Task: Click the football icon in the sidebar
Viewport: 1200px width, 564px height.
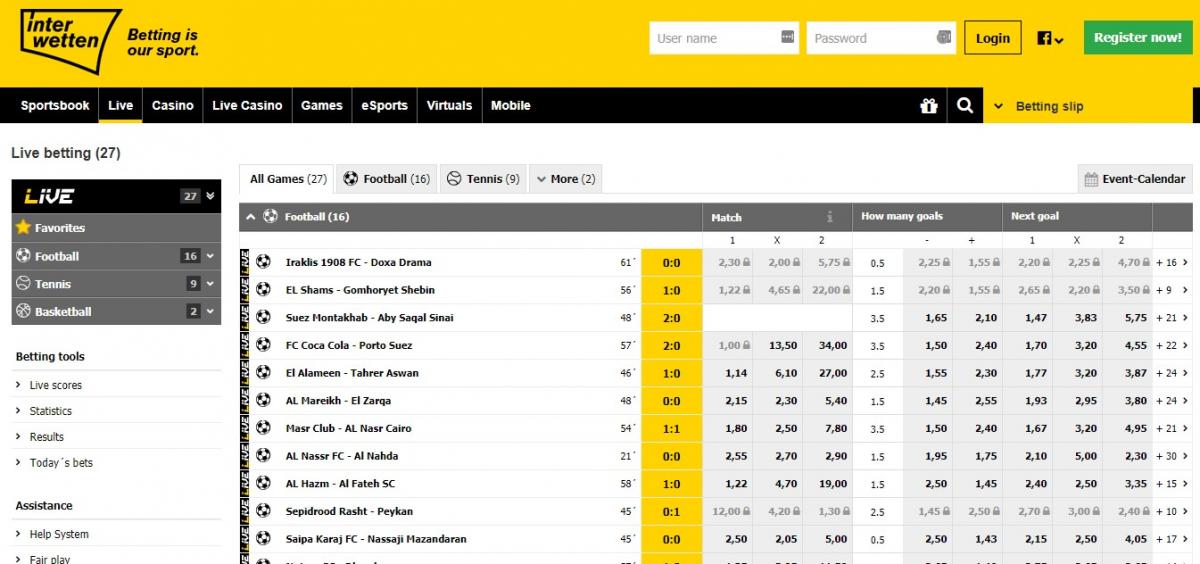Action: click(x=23, y=255)
